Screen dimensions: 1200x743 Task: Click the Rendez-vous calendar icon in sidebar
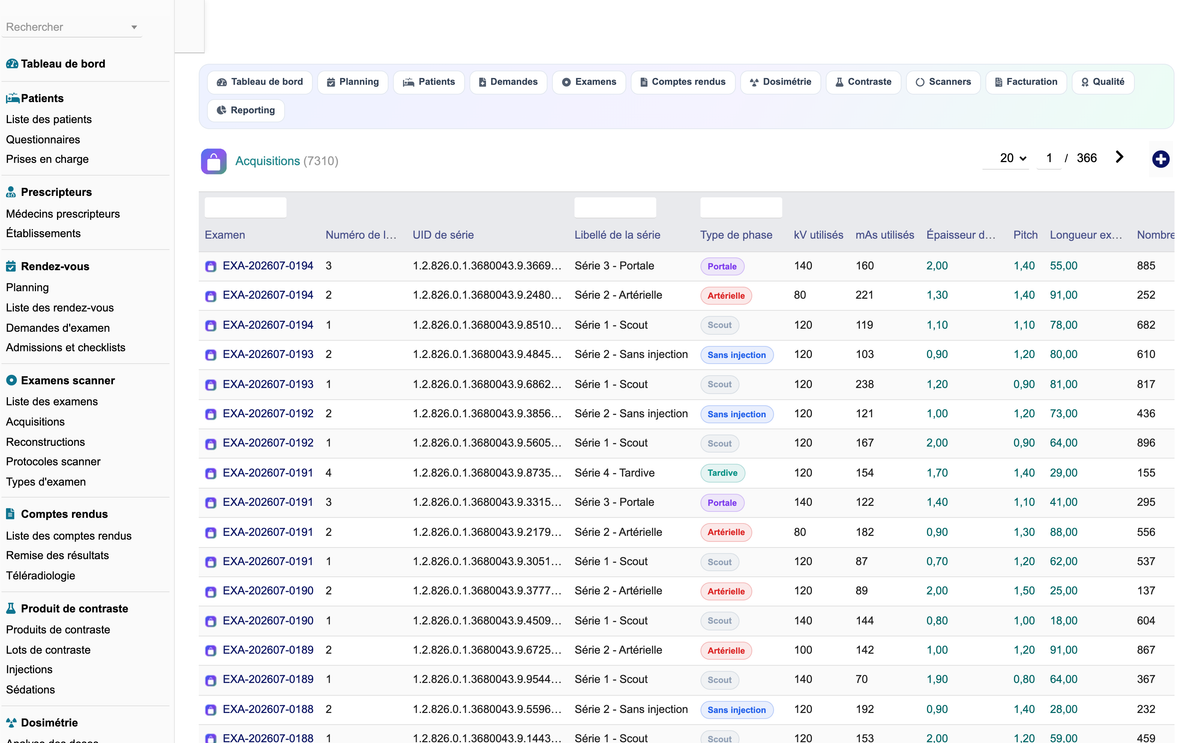[11, 267]
